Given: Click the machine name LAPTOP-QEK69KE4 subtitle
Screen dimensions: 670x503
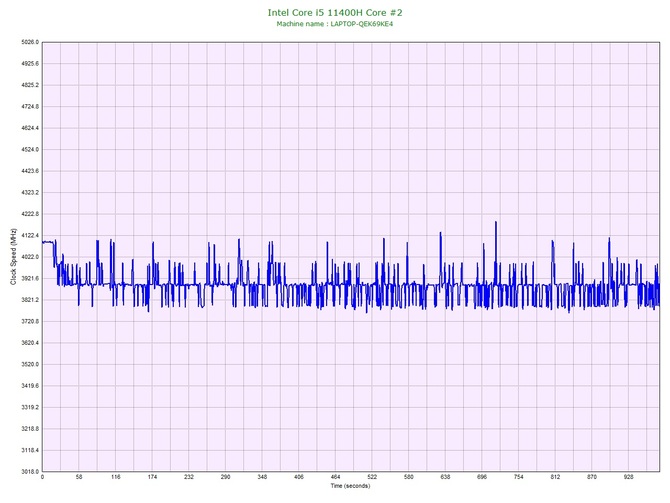Looking at the screenshot, I should coord(335,24).
